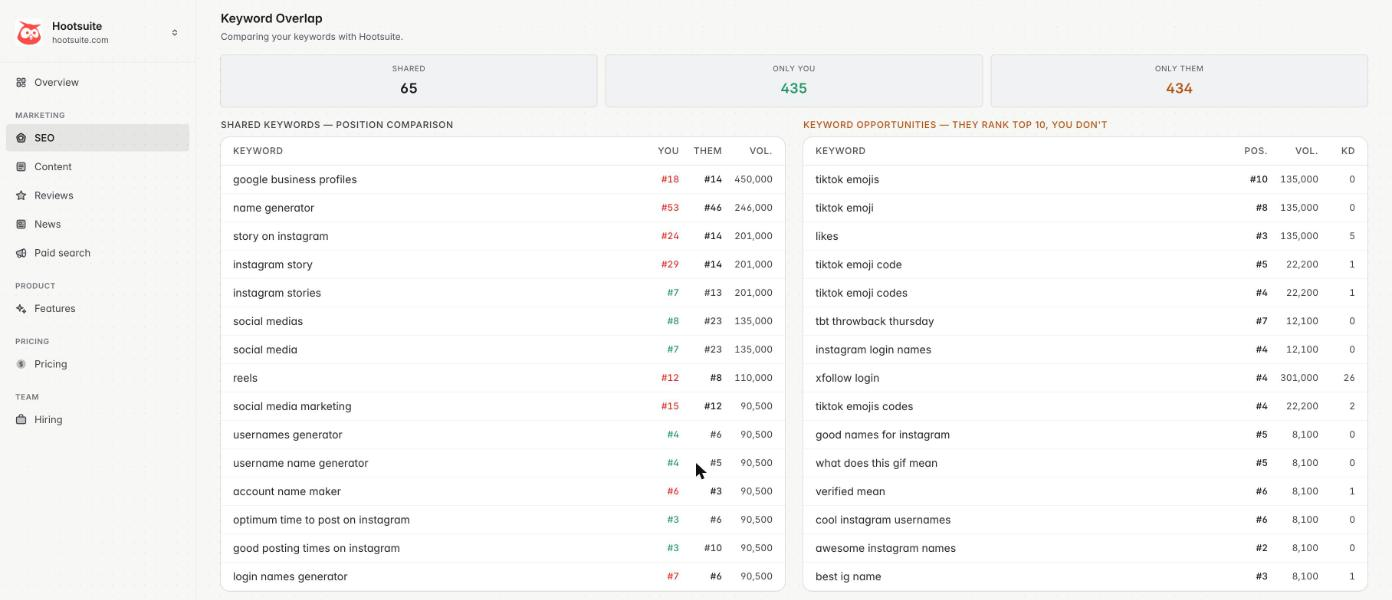Click the shared keywords VOL. header
The image size is (1392, 600).
(x=761, y=151)
